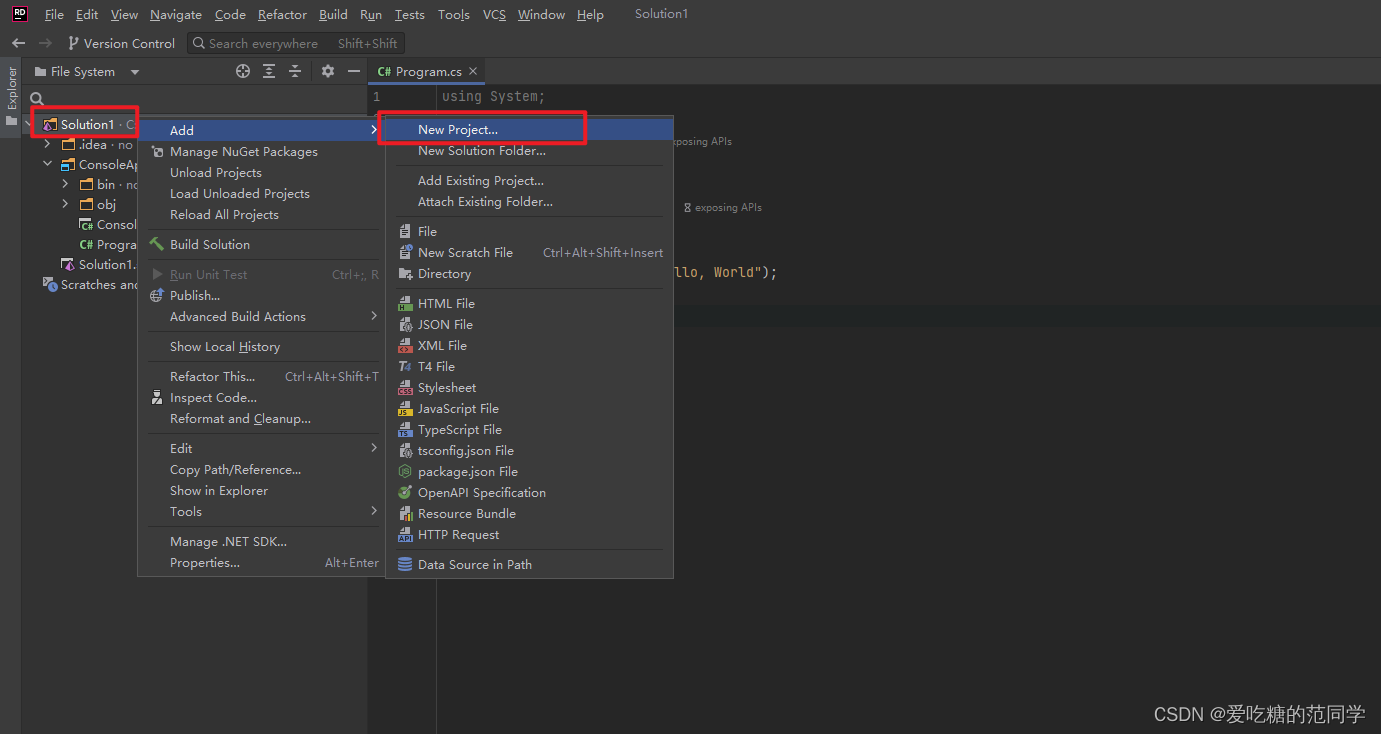Open the Tests menu
Image resolution: width=1381 pixels, height=734 pixels.
(410, 15)
